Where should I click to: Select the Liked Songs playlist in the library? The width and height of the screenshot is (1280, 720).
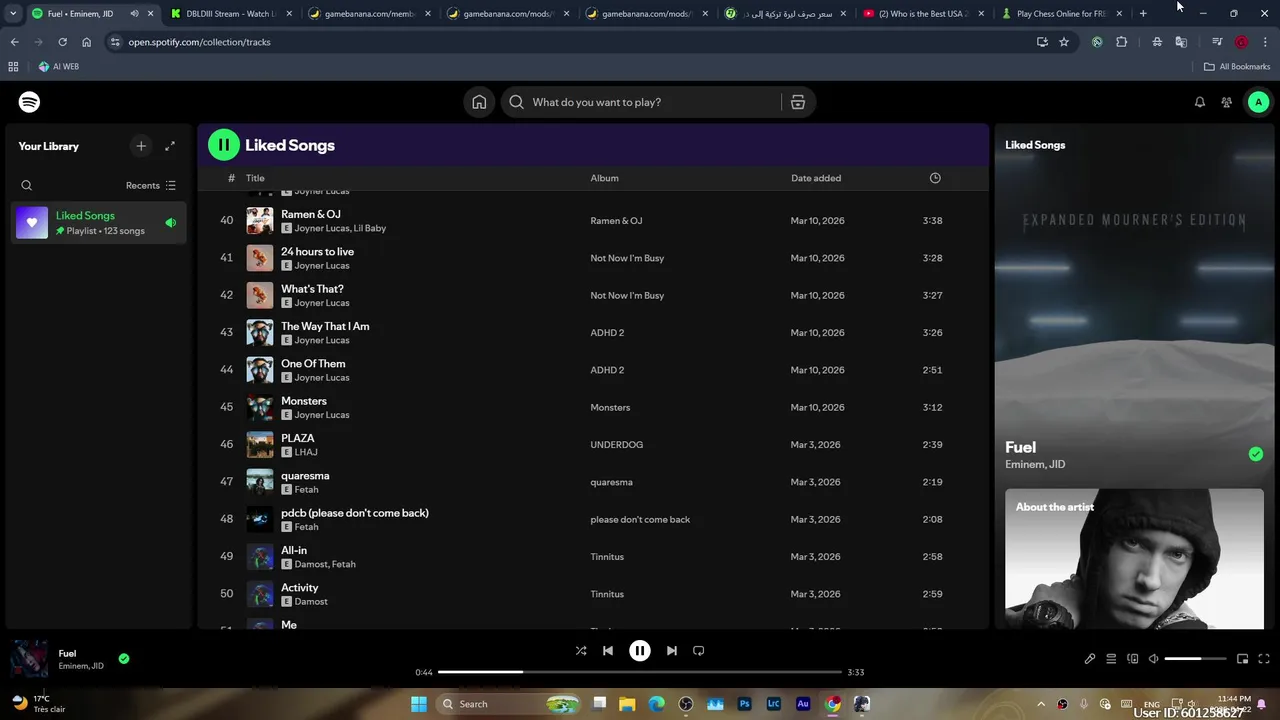(x=97, y=222)
